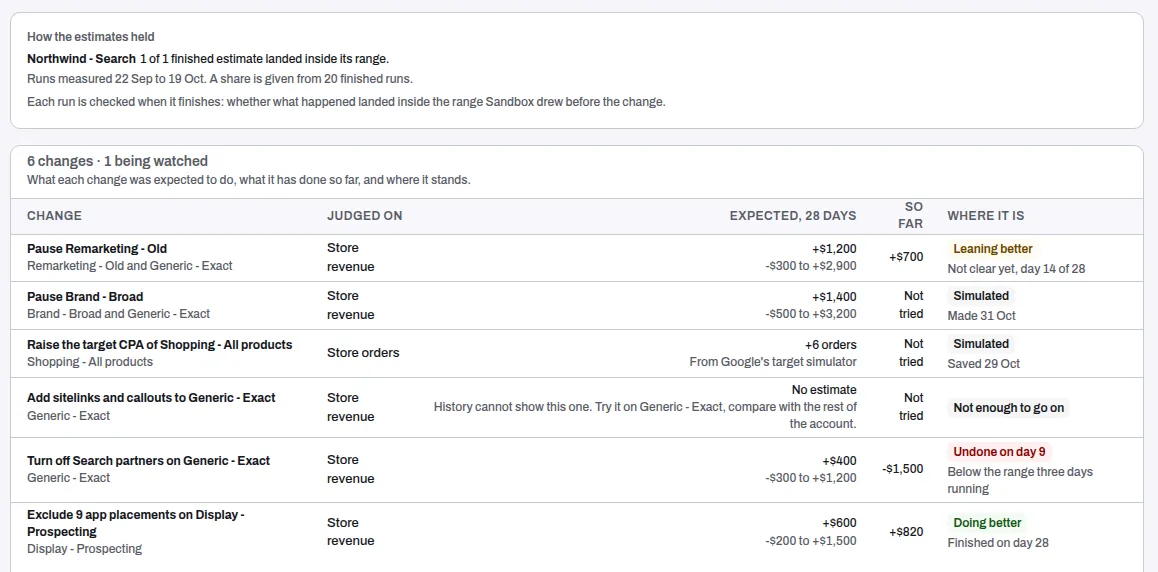Click the 'Made 31 Oct' text
This screenshot has width=1158, height=572.
pos(981,316)
